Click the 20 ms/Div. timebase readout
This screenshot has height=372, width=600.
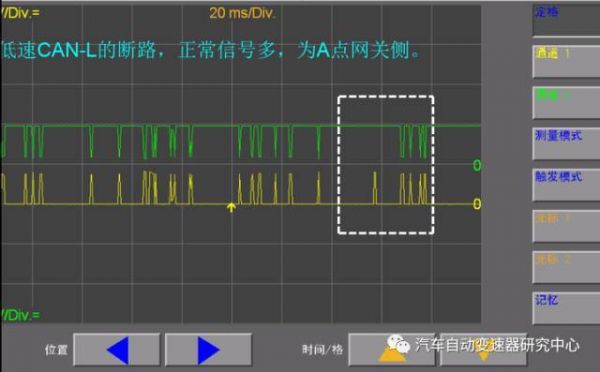242,13
